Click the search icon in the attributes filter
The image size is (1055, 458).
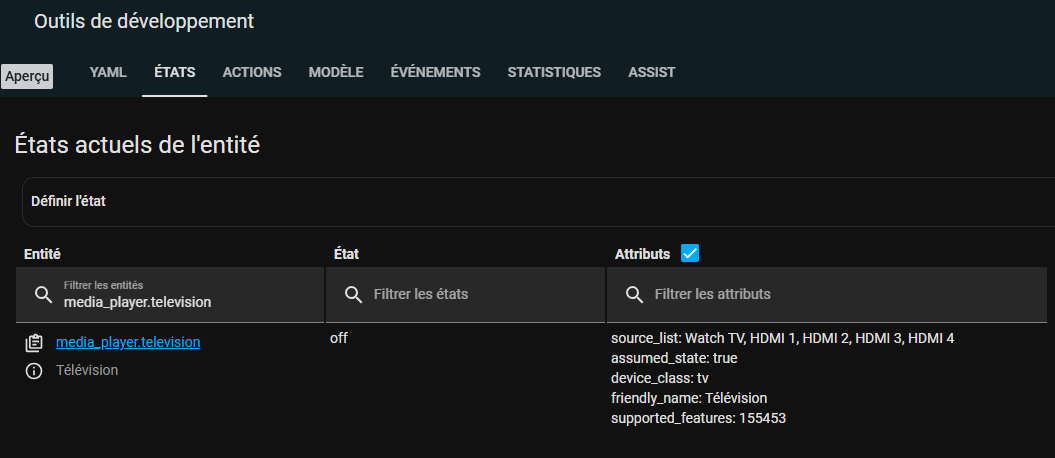pos(634,295)
